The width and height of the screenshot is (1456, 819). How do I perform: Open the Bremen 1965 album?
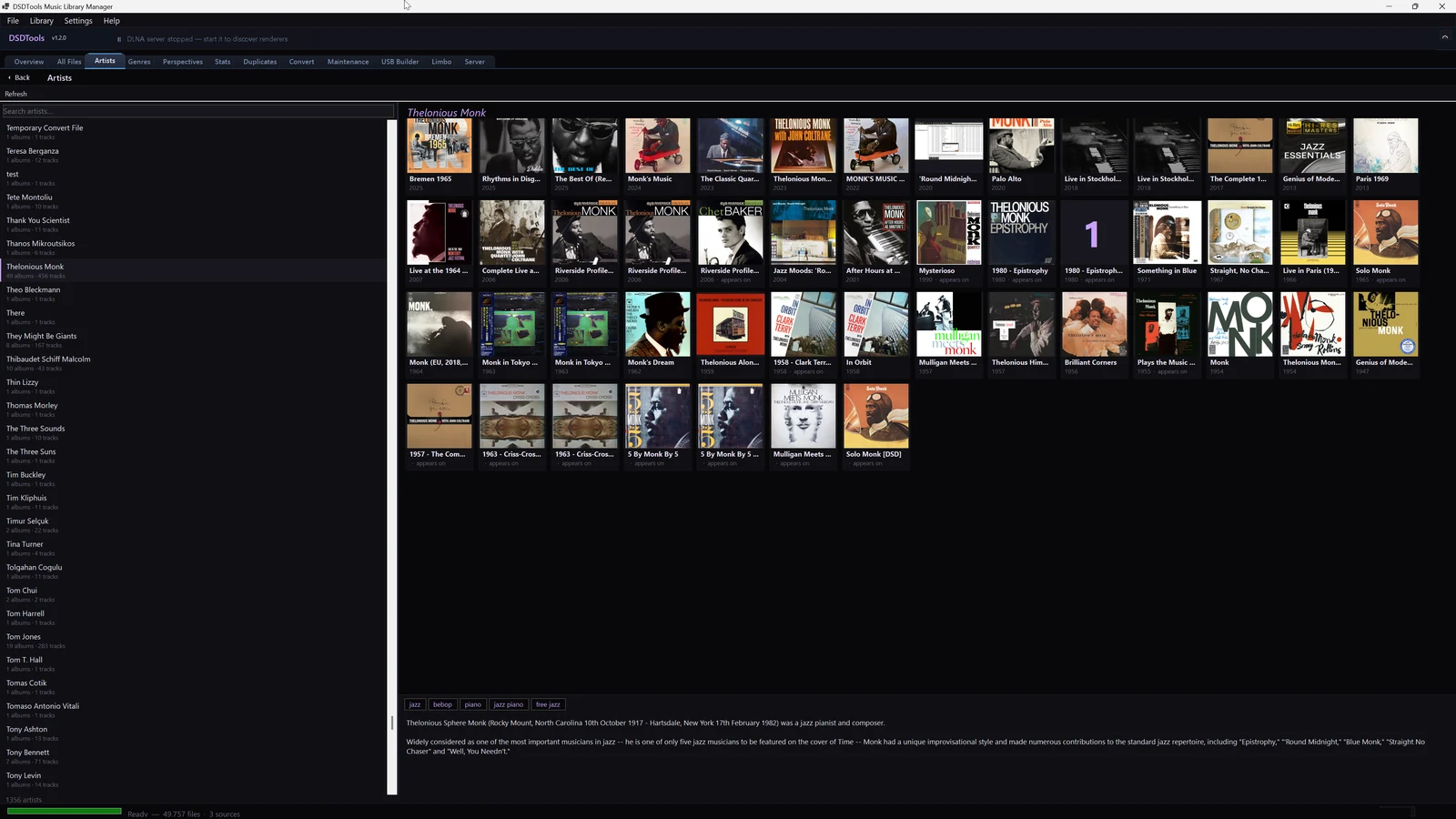pos(440,155)
